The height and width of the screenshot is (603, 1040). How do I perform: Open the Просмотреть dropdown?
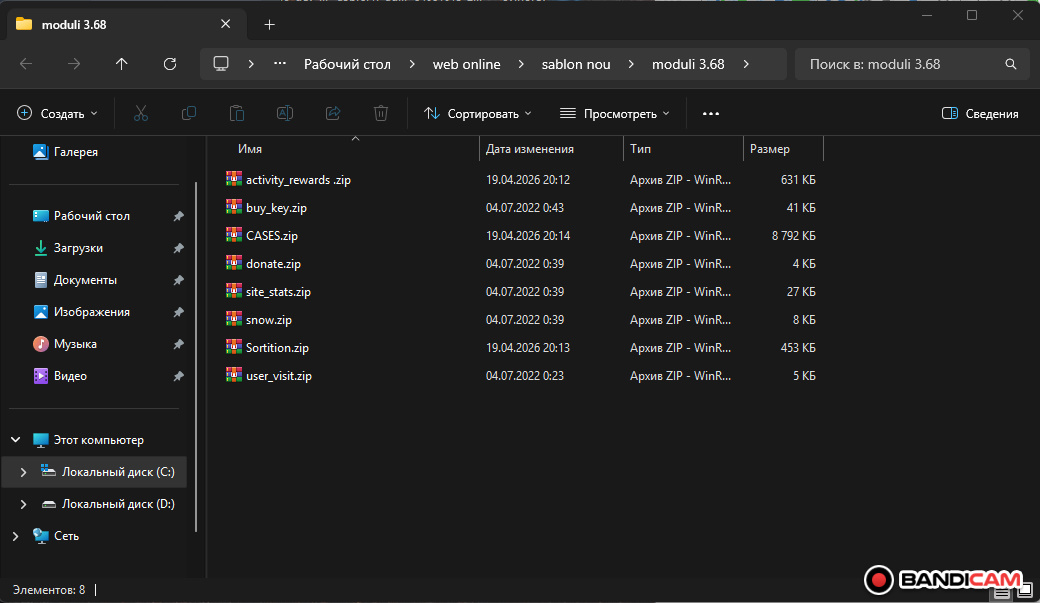pyautogui.click(x=614, y=113)
